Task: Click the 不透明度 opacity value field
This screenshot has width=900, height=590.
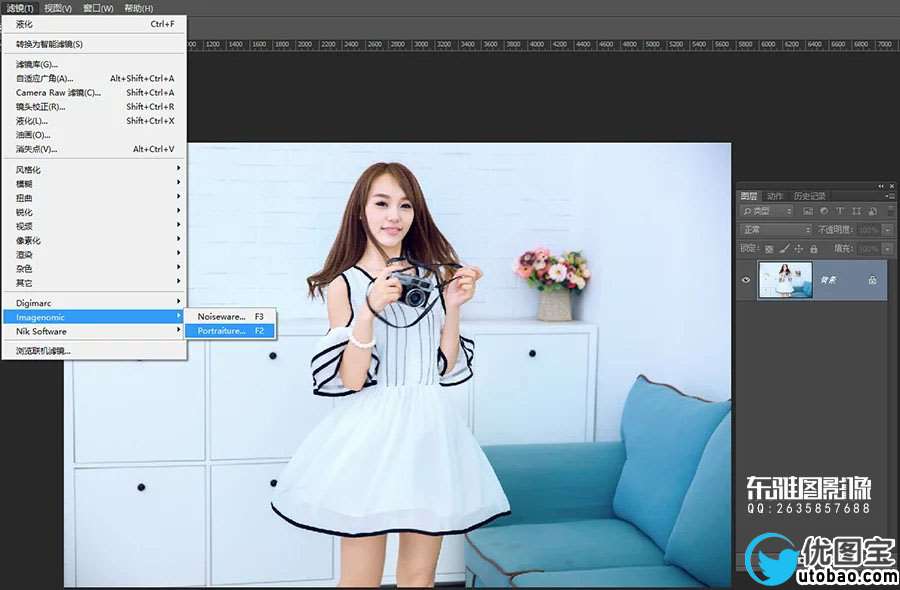Action: (x=870, y=230)
